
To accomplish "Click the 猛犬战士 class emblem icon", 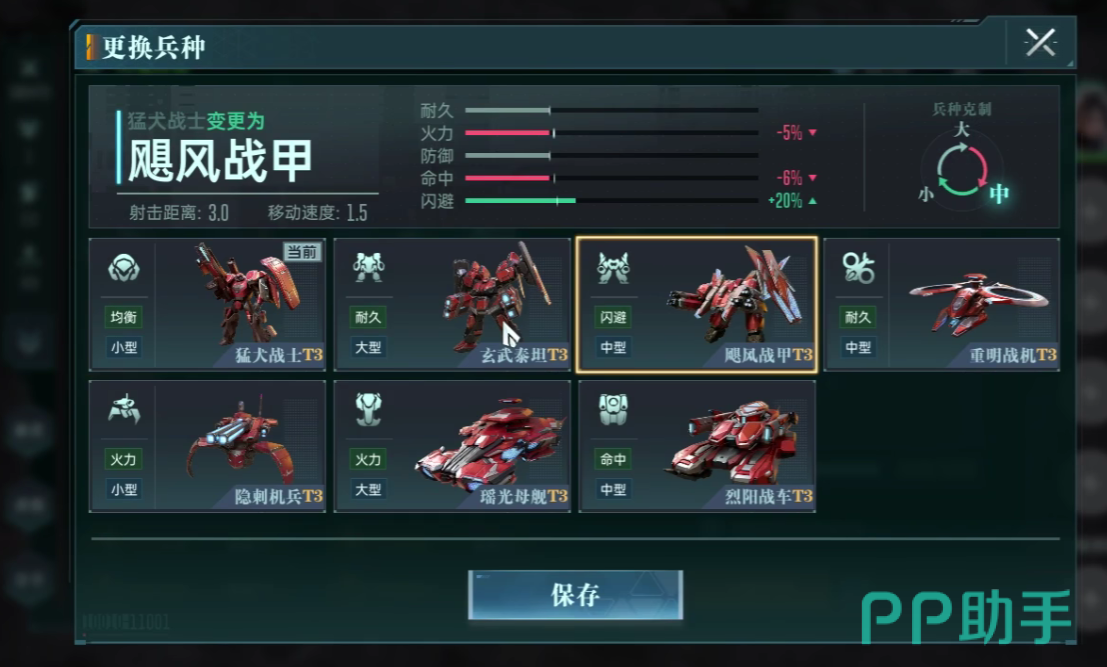I will point(124,268).
